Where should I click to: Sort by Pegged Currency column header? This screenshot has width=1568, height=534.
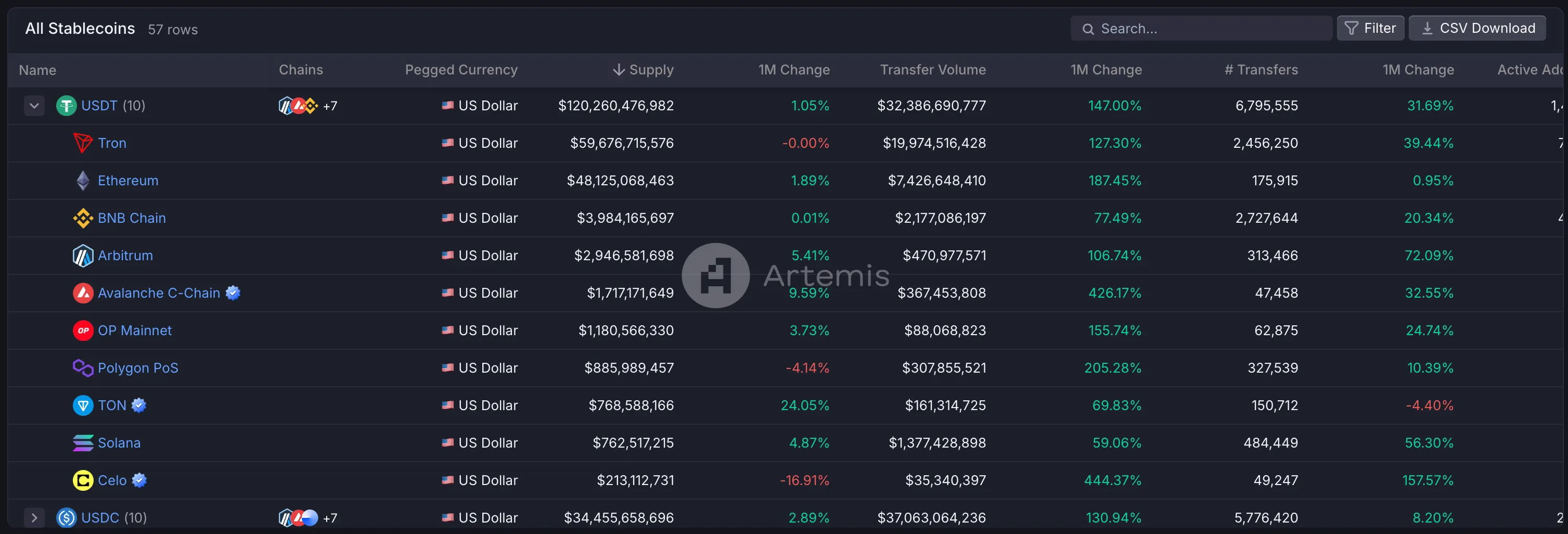[x=461, y=70]
